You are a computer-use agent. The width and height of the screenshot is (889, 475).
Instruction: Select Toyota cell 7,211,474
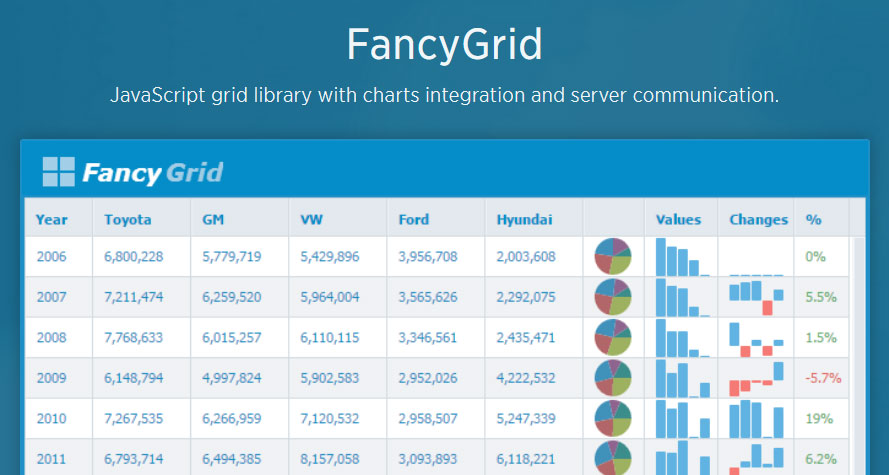pyautogui.click(x=141, y=297)
